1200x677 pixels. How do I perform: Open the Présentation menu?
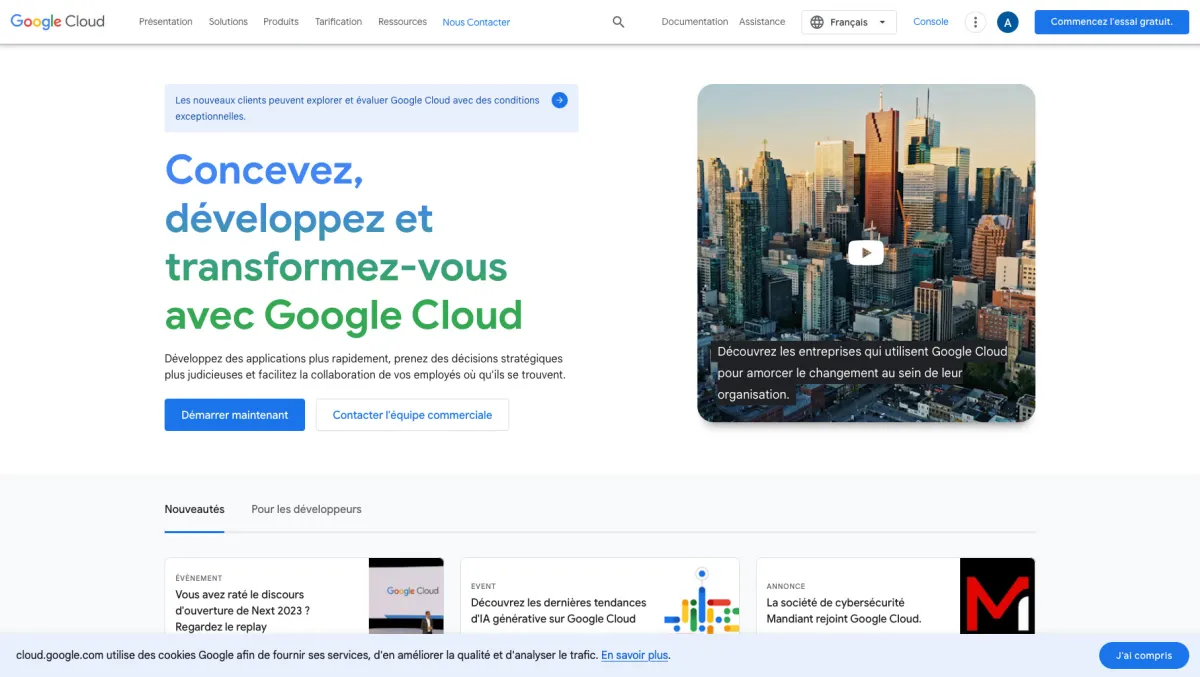coord(166,22)
